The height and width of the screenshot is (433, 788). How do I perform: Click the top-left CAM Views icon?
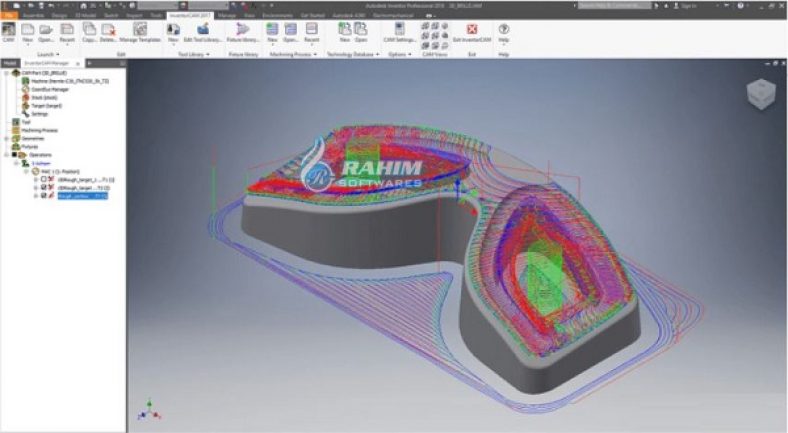click(425, 26)
